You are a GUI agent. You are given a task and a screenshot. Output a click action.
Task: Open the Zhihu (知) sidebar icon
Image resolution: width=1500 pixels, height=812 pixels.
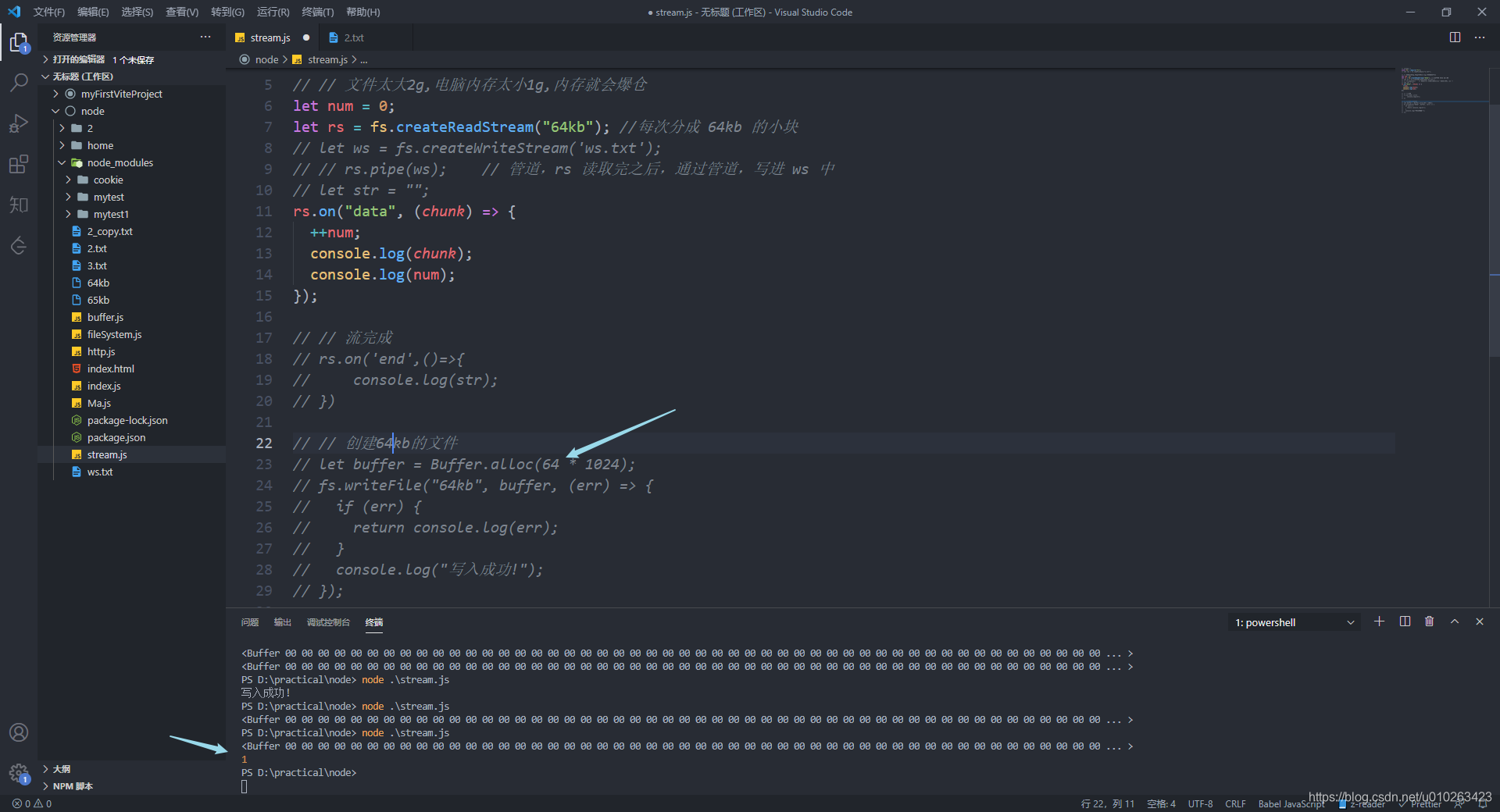(19, 205)
